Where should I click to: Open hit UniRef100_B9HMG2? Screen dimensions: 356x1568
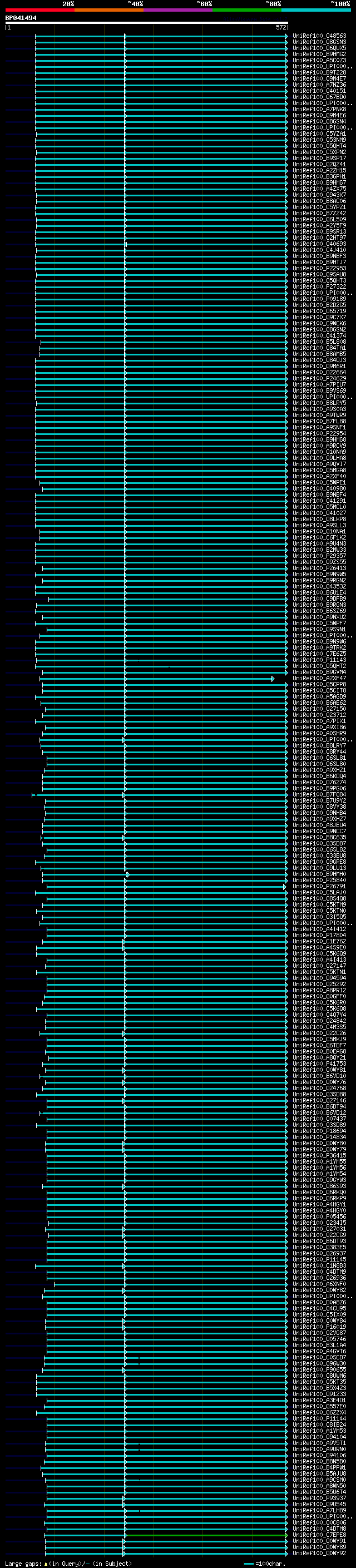(x=319, y=54)
